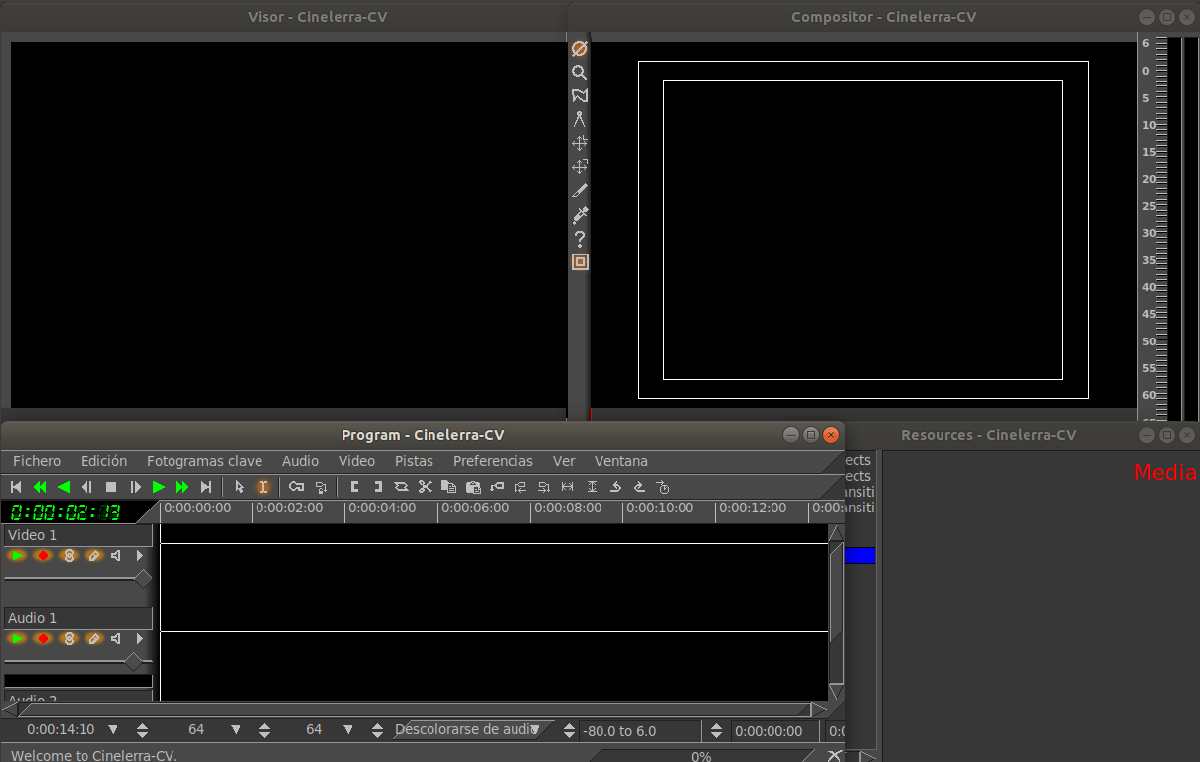Open the Preferencias menu
Screen dimensions: 1200x762
tap(492, 461)
